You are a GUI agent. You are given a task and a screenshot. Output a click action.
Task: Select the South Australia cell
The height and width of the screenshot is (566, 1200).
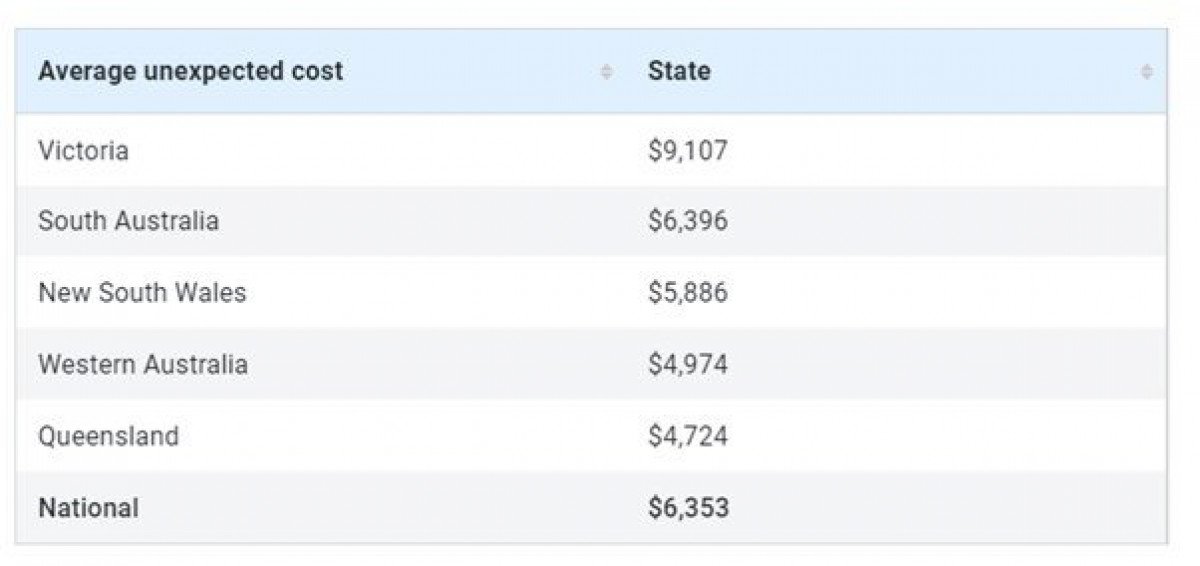[128, 221]
